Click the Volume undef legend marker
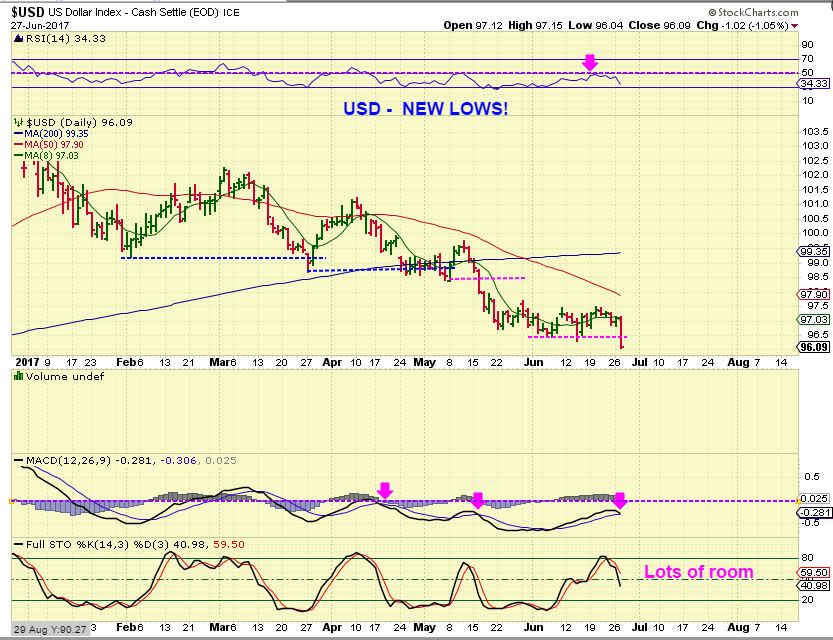 (x=17, y=374)
